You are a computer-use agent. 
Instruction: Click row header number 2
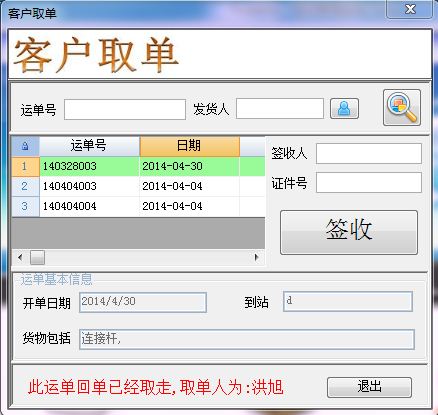pos(25,186)
